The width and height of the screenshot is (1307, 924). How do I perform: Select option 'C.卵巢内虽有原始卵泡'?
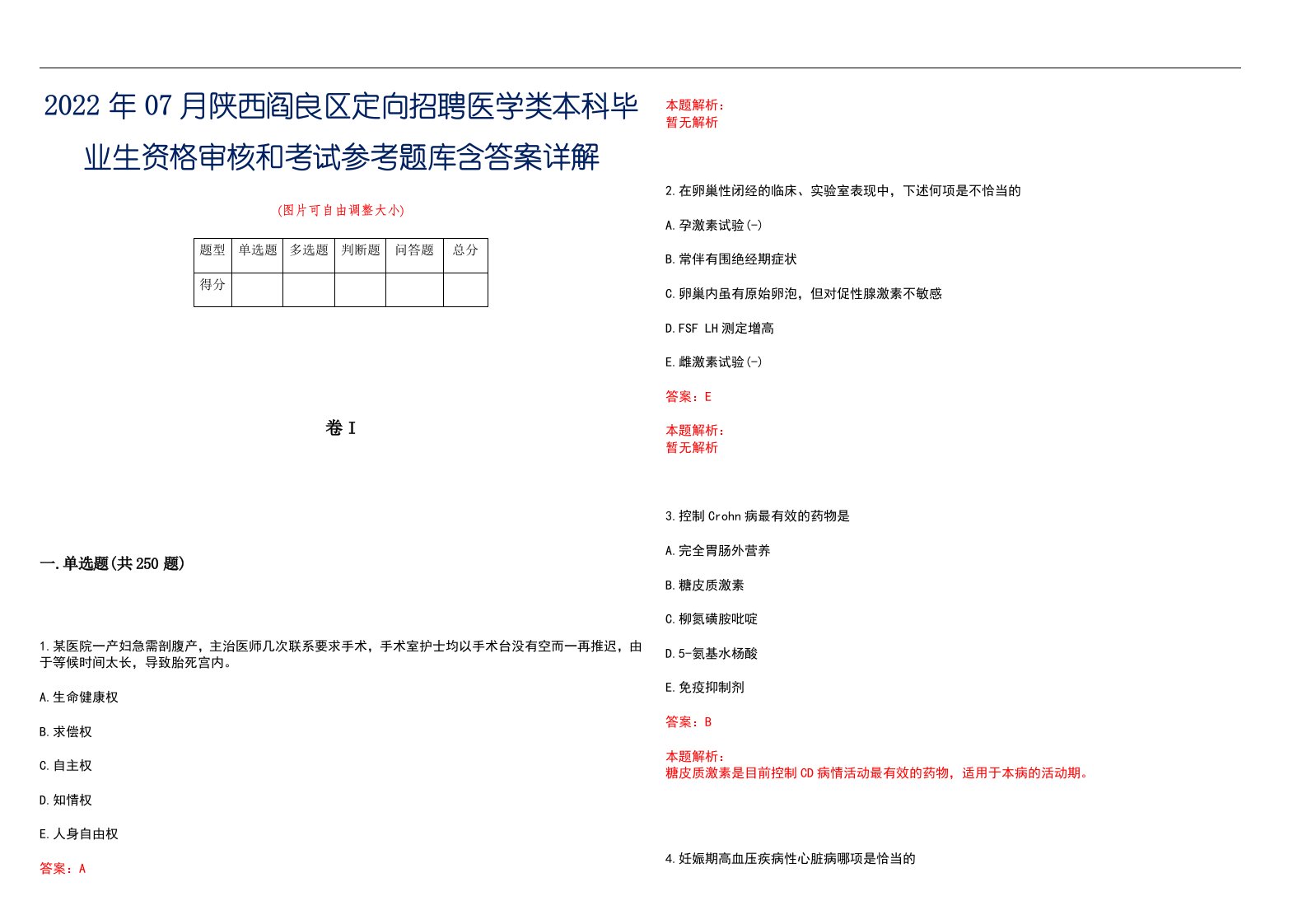804,294
